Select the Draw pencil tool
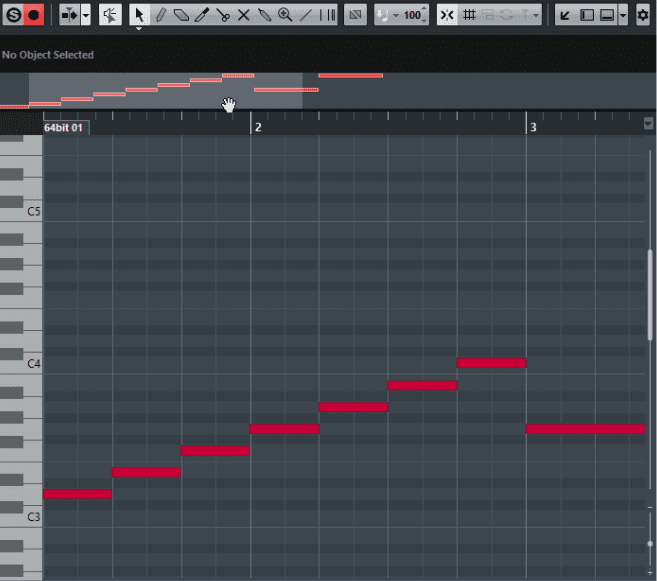The height and width of the screenshot is (581, 657). tap(160, 15)
